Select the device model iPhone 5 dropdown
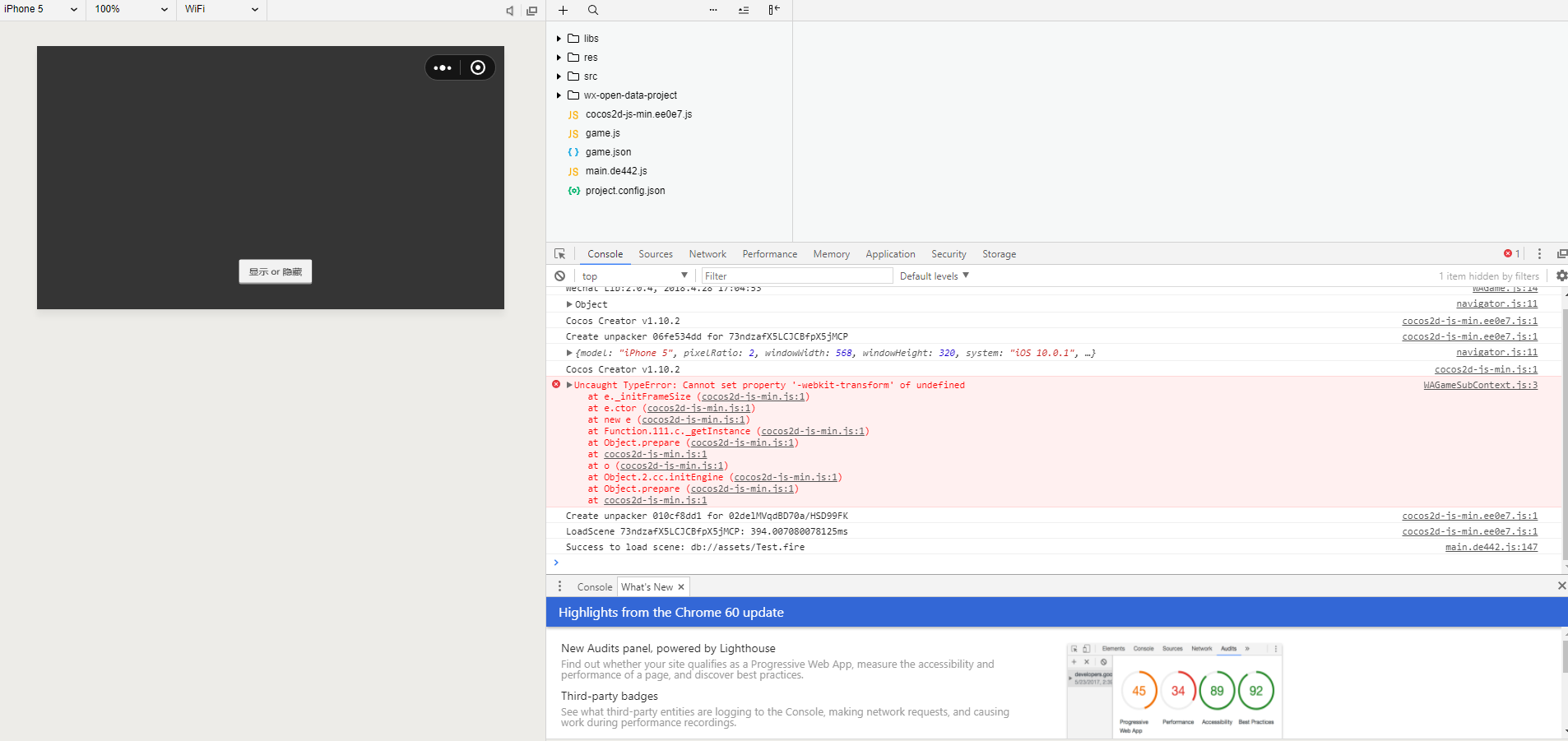The width and height of the screenshot is (1568, 741). pos(41,10)
